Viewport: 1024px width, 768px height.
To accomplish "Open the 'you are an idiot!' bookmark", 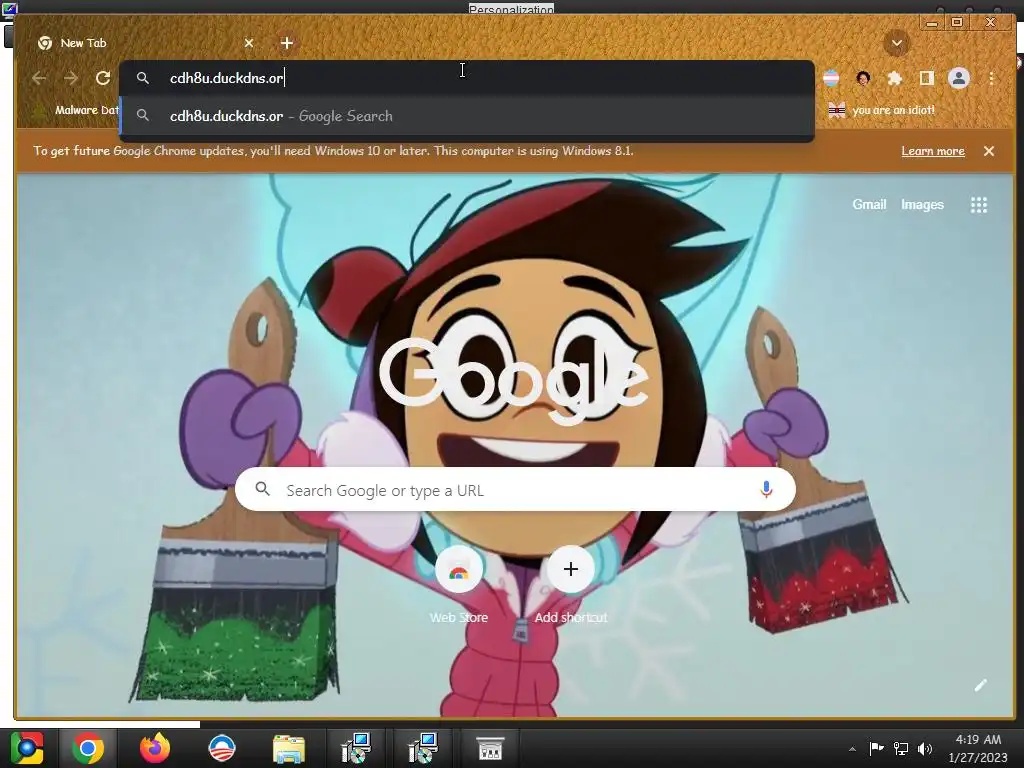I will click(x=882, y=110).
